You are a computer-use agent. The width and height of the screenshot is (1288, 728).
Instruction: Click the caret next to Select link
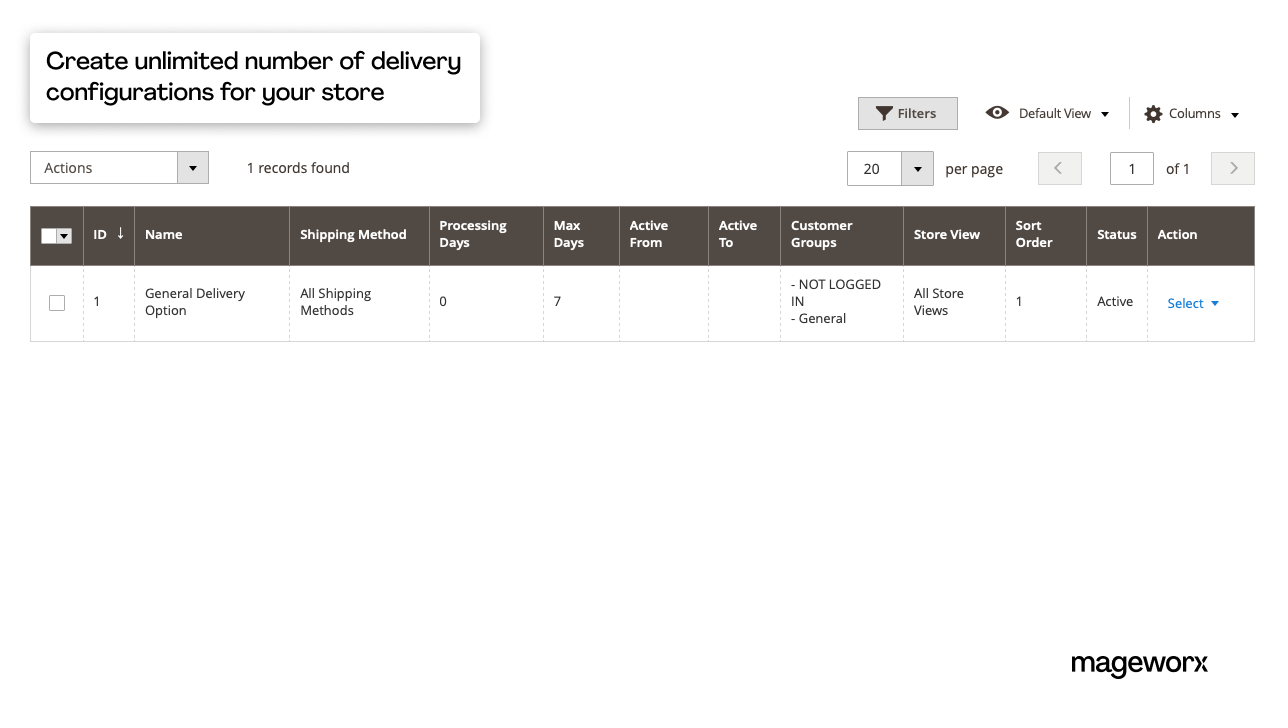tap(1213, 303)
